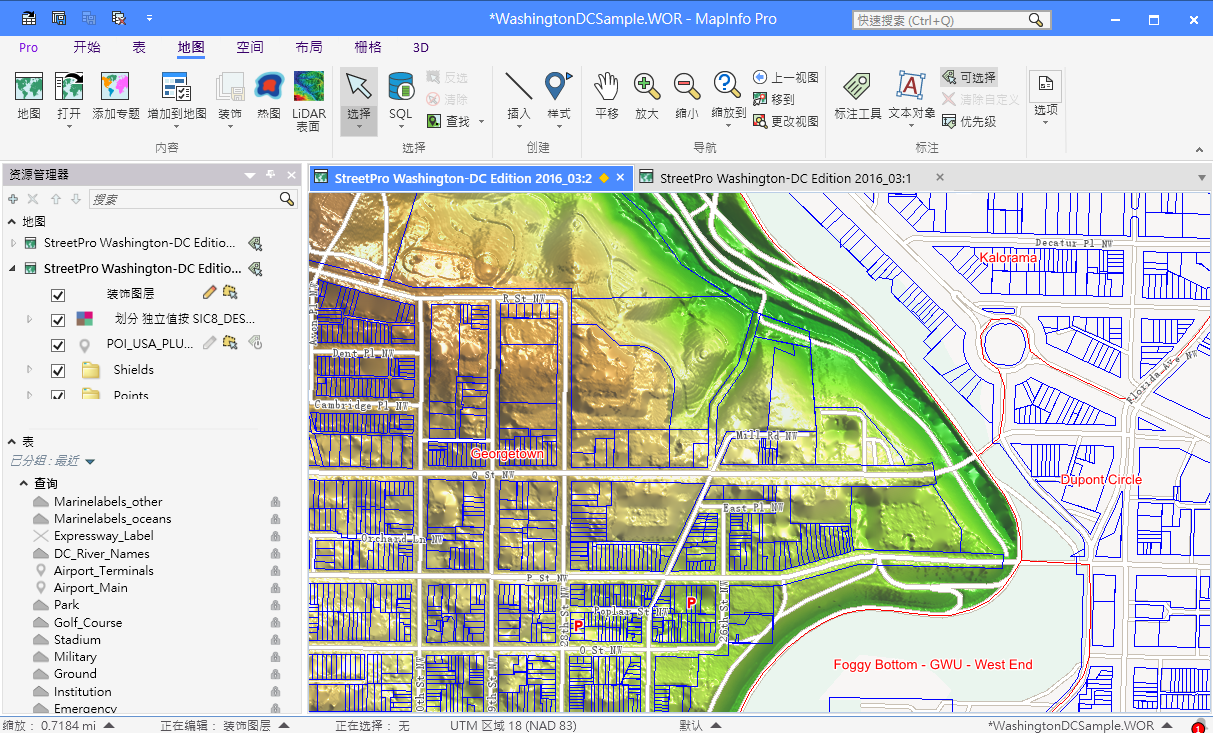Collapse the 地图 section header

point(13,222)
